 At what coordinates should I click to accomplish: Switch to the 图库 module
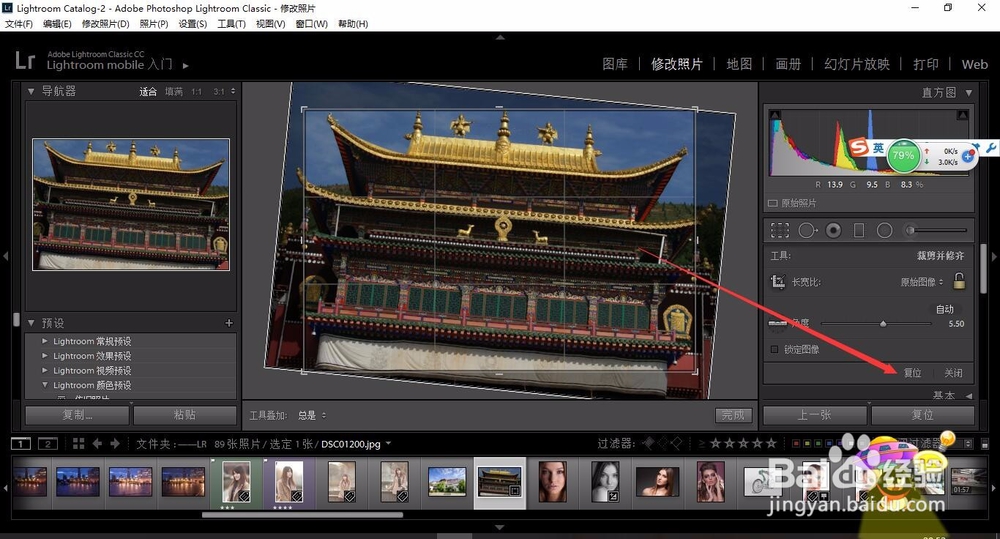pyautogui.click(x=615, y=64)
